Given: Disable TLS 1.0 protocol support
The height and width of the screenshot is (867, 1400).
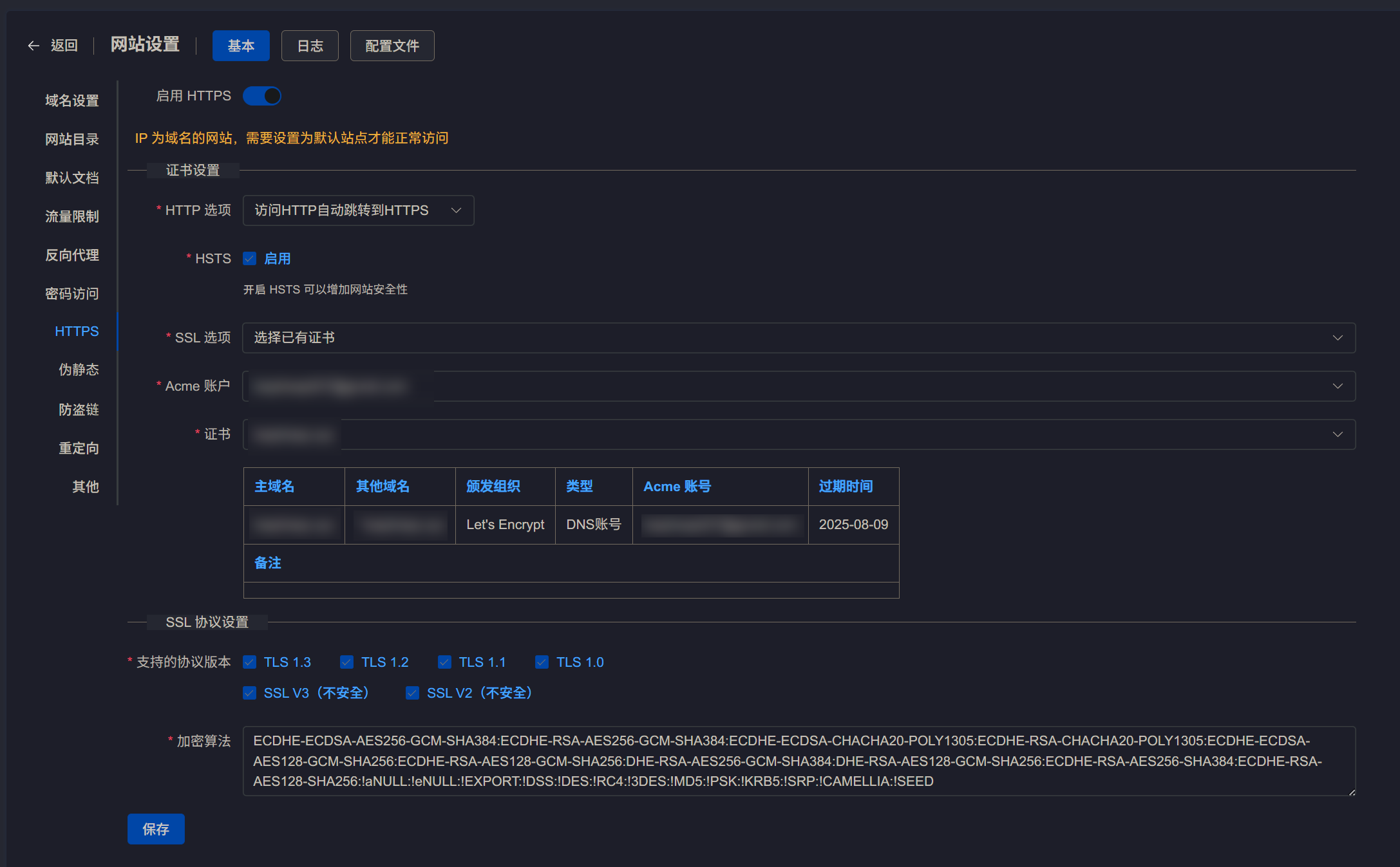Looking at the screenshot, I should coord(542,662).
